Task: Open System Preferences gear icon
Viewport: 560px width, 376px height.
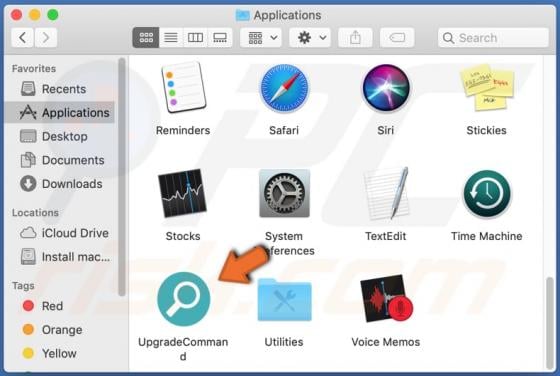Action: coord(284,193)
